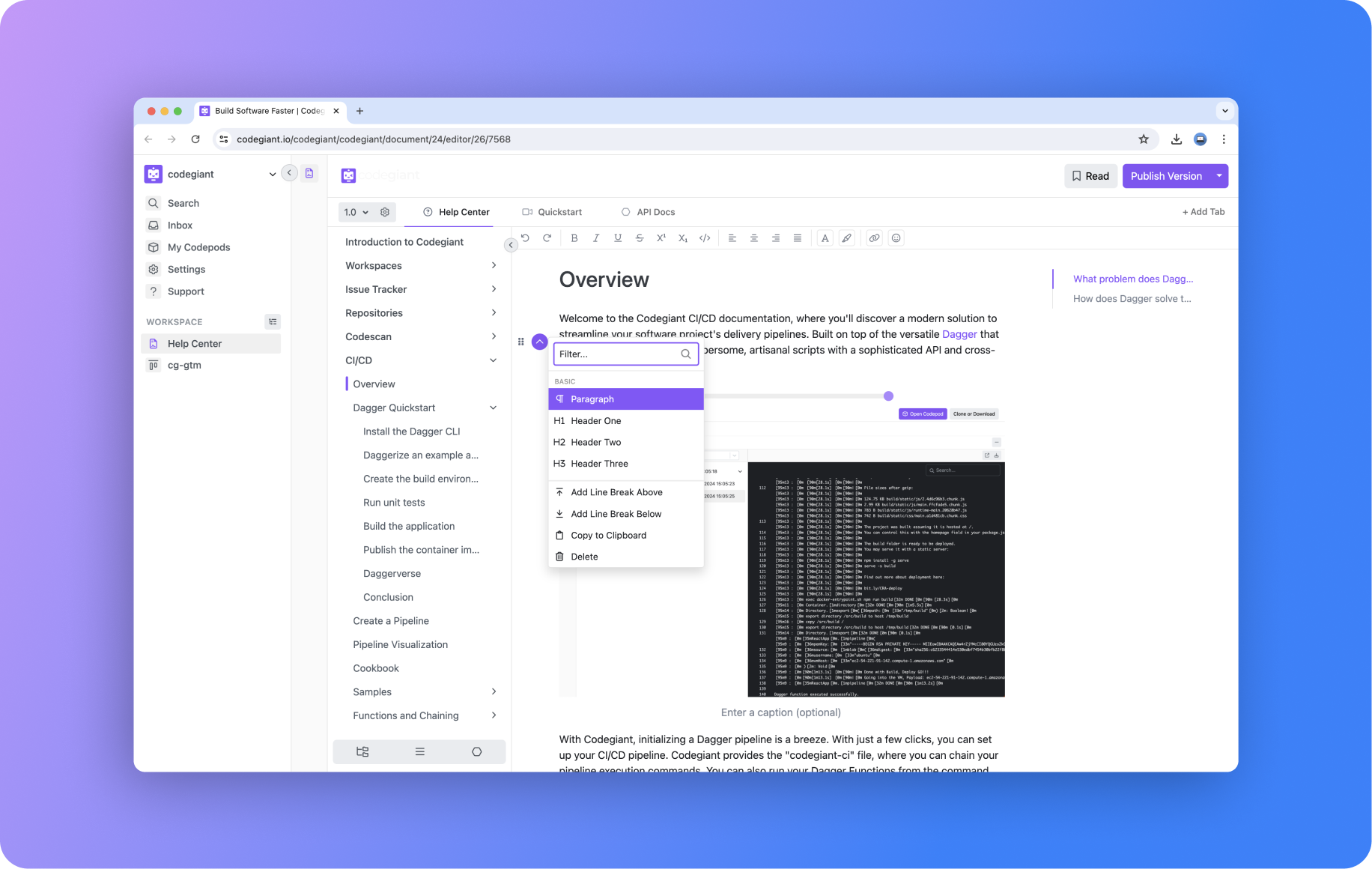Switch to the Quickstart tab
The width and height of the screenshot is (1372, 869).
[x=552, y=212]
